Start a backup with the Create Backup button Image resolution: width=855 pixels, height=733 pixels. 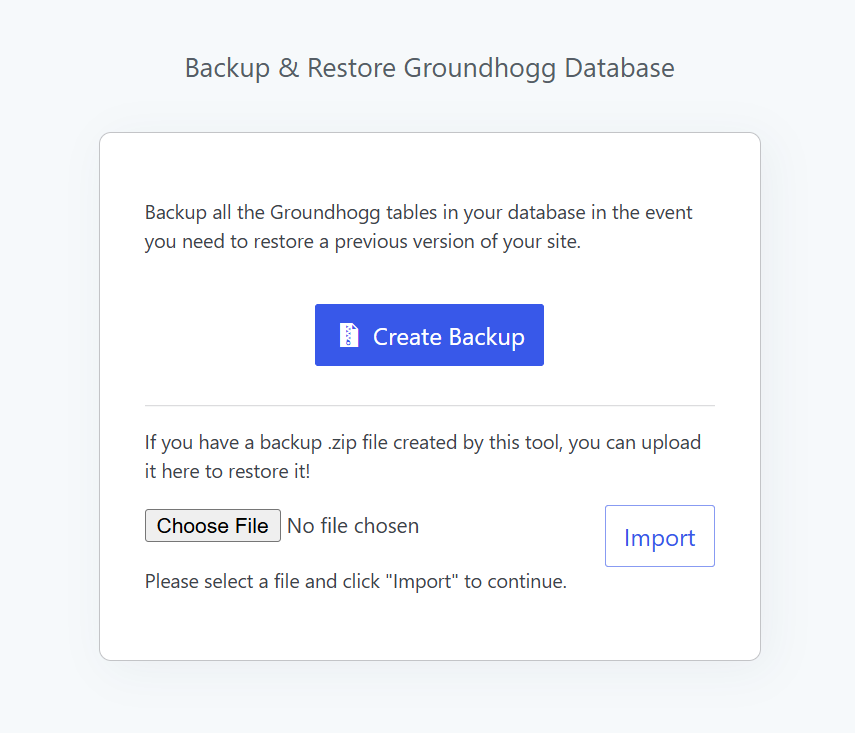(x=429, y=335)
